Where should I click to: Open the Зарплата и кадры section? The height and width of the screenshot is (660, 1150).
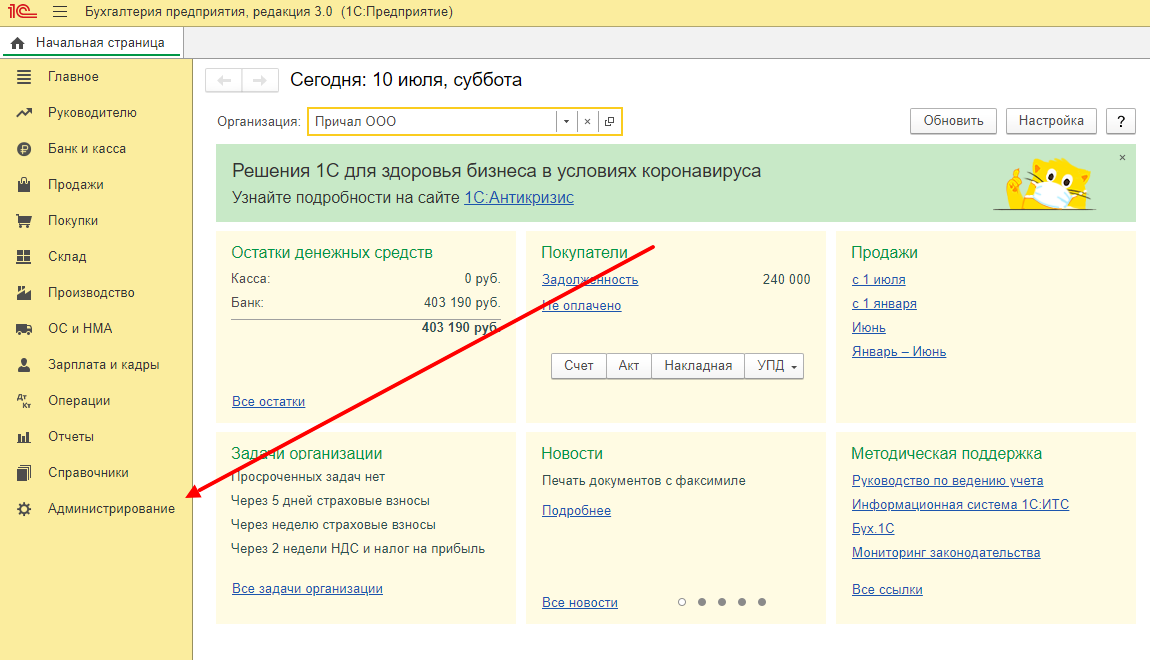pyautogui.click(x=103, y=364)
